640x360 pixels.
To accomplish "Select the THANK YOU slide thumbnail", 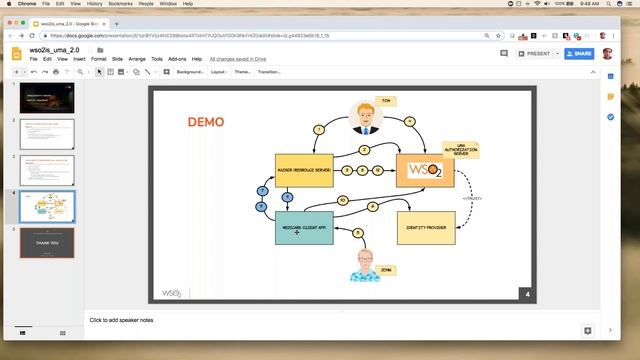I will (x=47, y=243).
